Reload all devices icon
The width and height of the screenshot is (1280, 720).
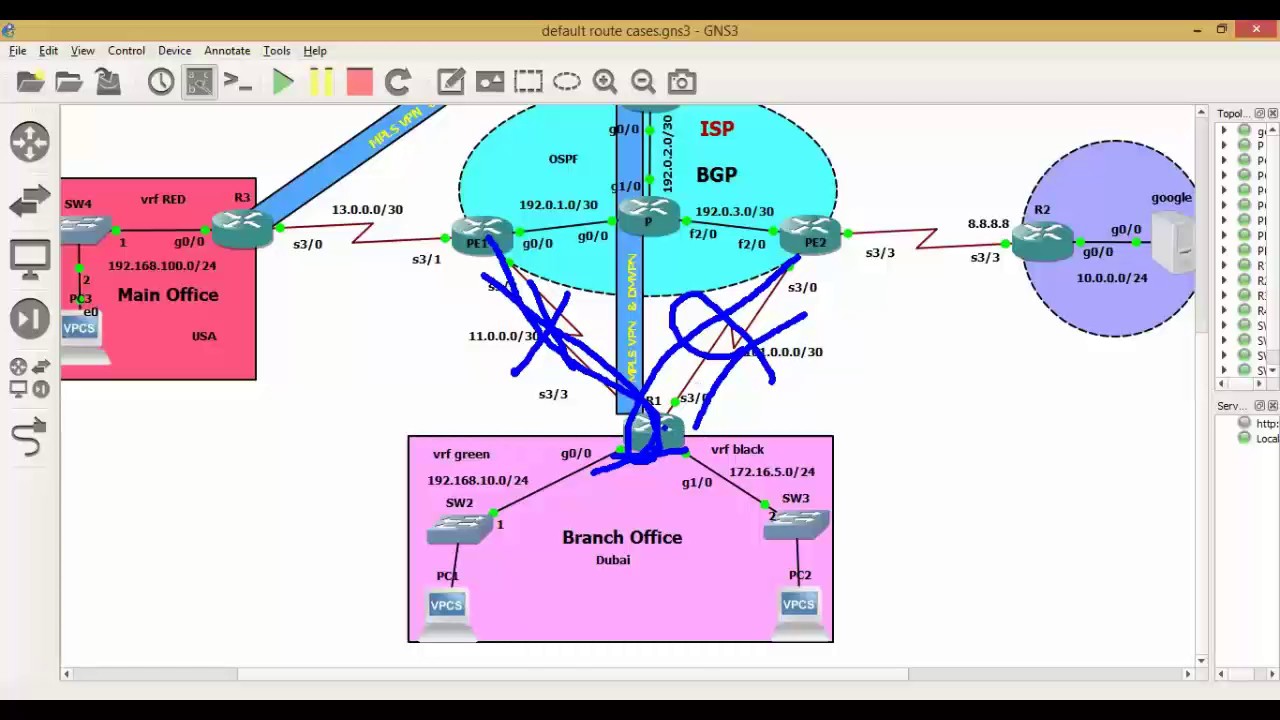(398, 82)
